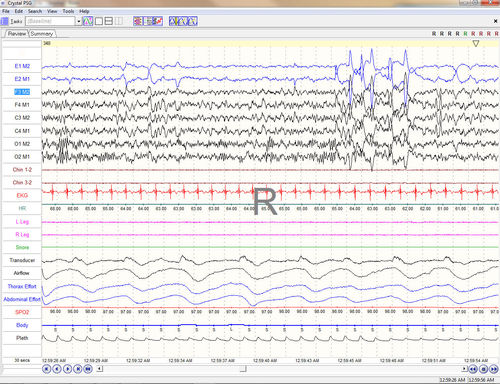Click the red arrow chart icon in toolbar
Image resolution: width=500 pixels, height=384 pixels.
coord(158,21)
